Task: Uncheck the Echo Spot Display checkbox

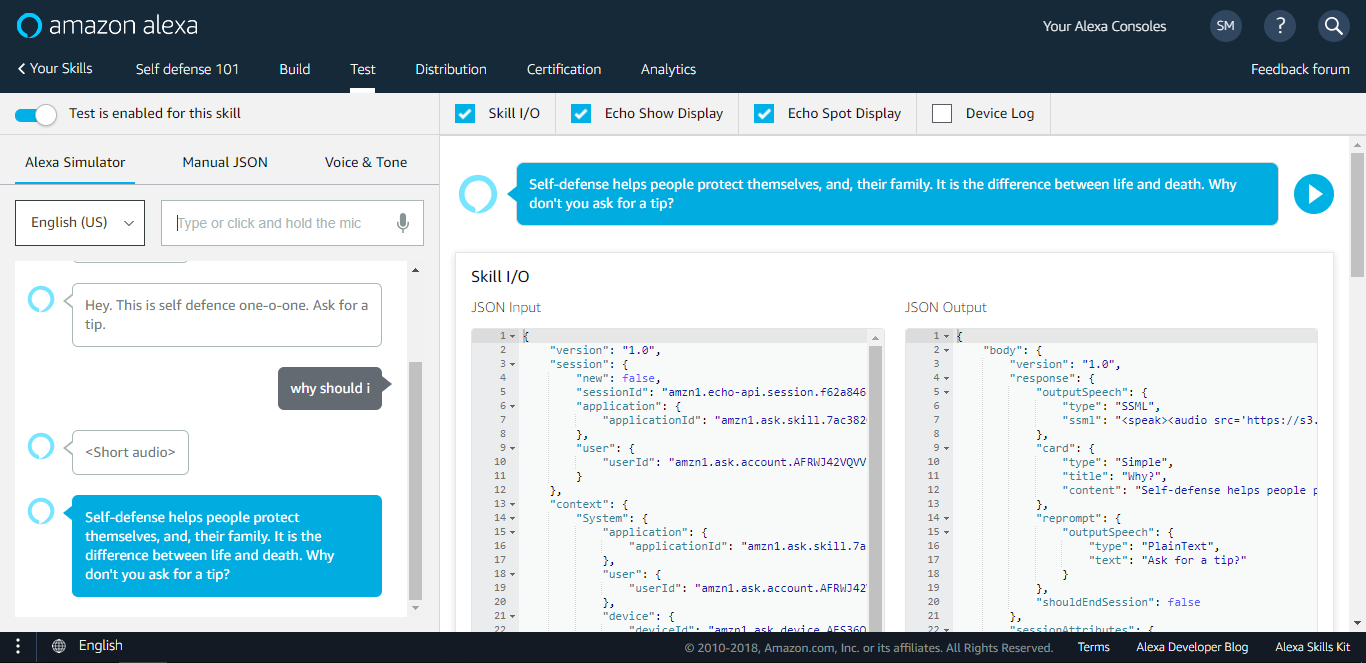Action: pos(764,113)
